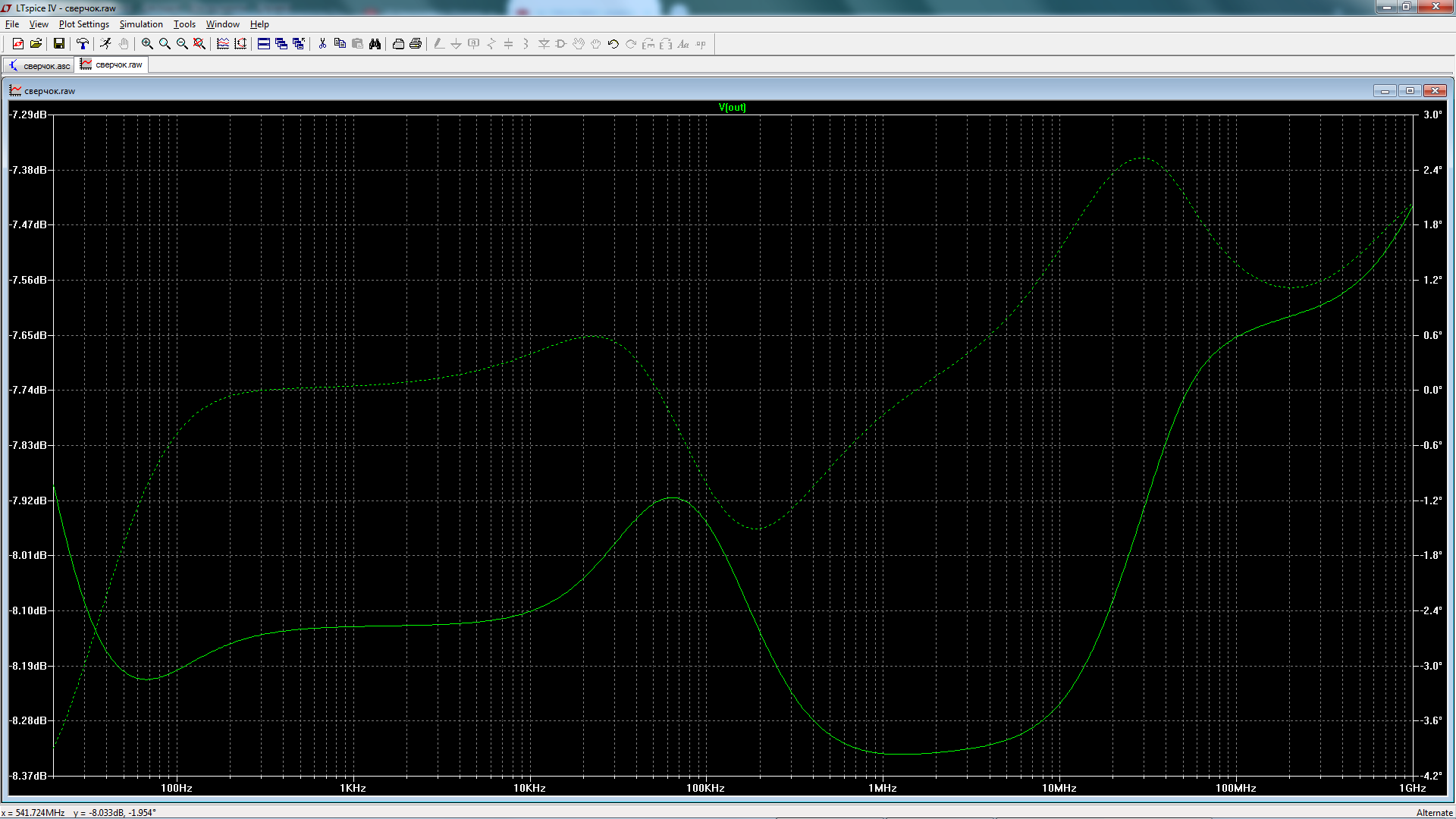The width and height of the screenshot is (1456, 819).
Task: Click the Print icon
Action: [x=416, y=44]
